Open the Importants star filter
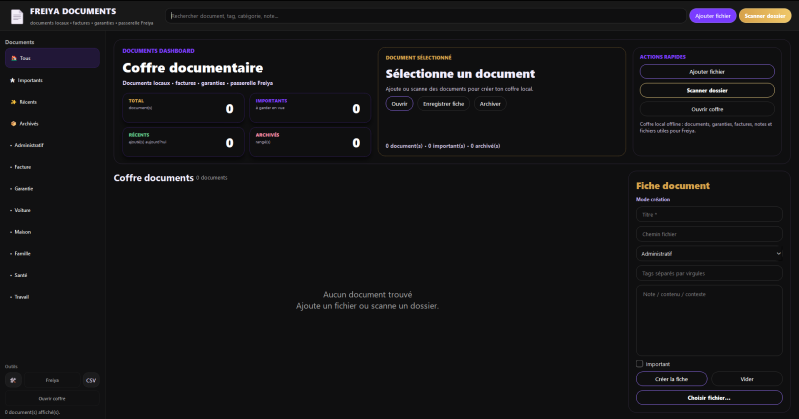 click(x=13, y=80)
